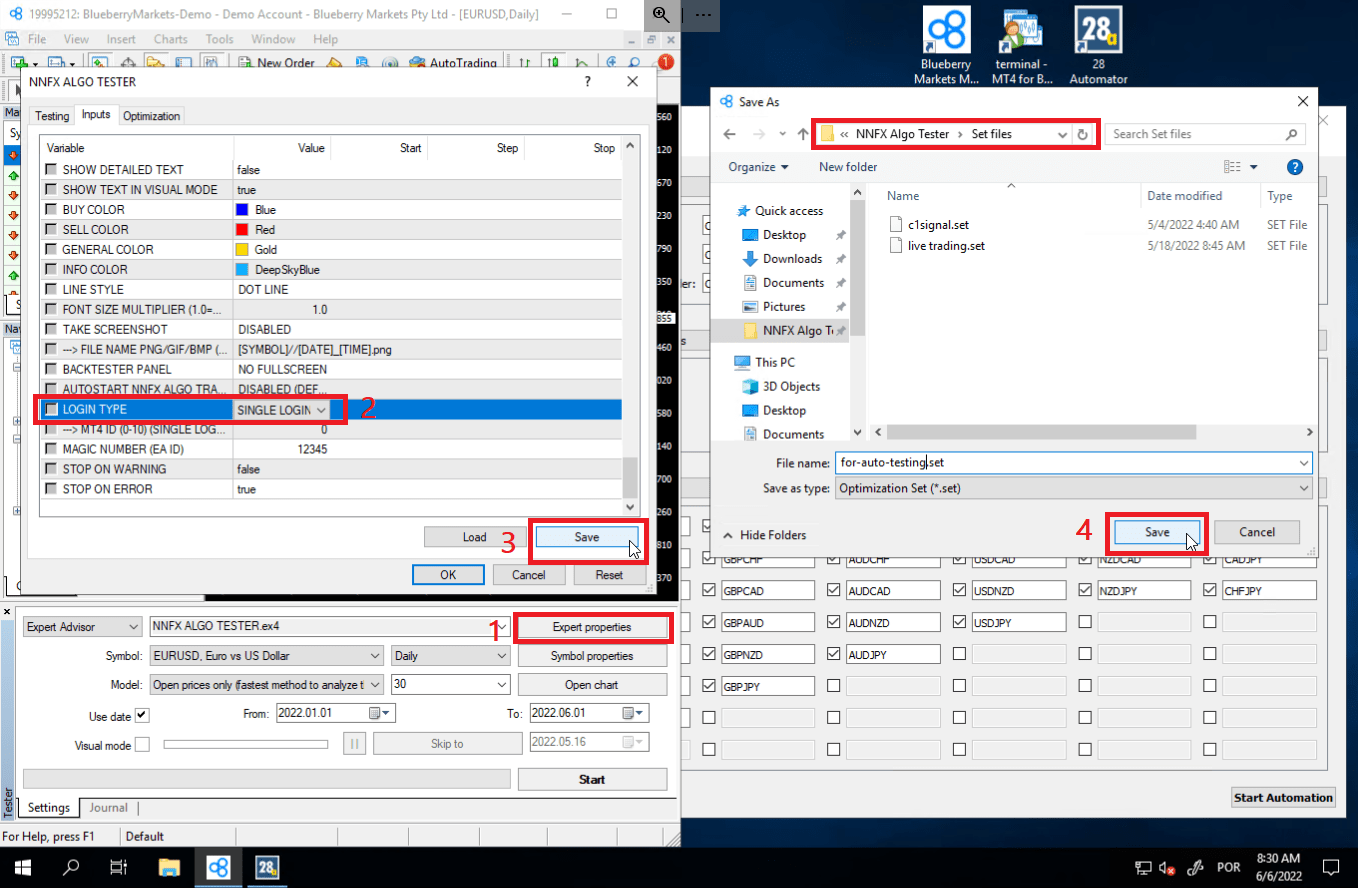
Task: Enable Visual mode checkbox
Action: point(142,744)
